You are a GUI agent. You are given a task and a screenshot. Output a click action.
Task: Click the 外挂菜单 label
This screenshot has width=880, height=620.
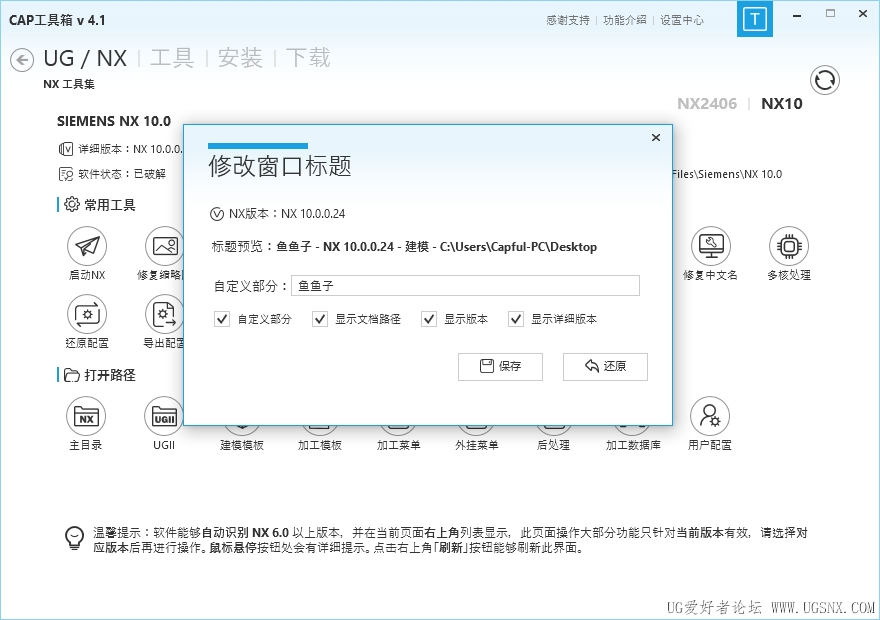point(476,445)
